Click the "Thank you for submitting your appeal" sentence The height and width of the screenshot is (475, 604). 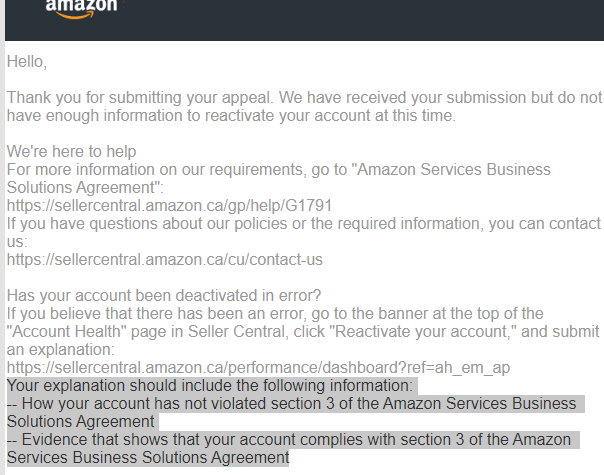[140, 97]
